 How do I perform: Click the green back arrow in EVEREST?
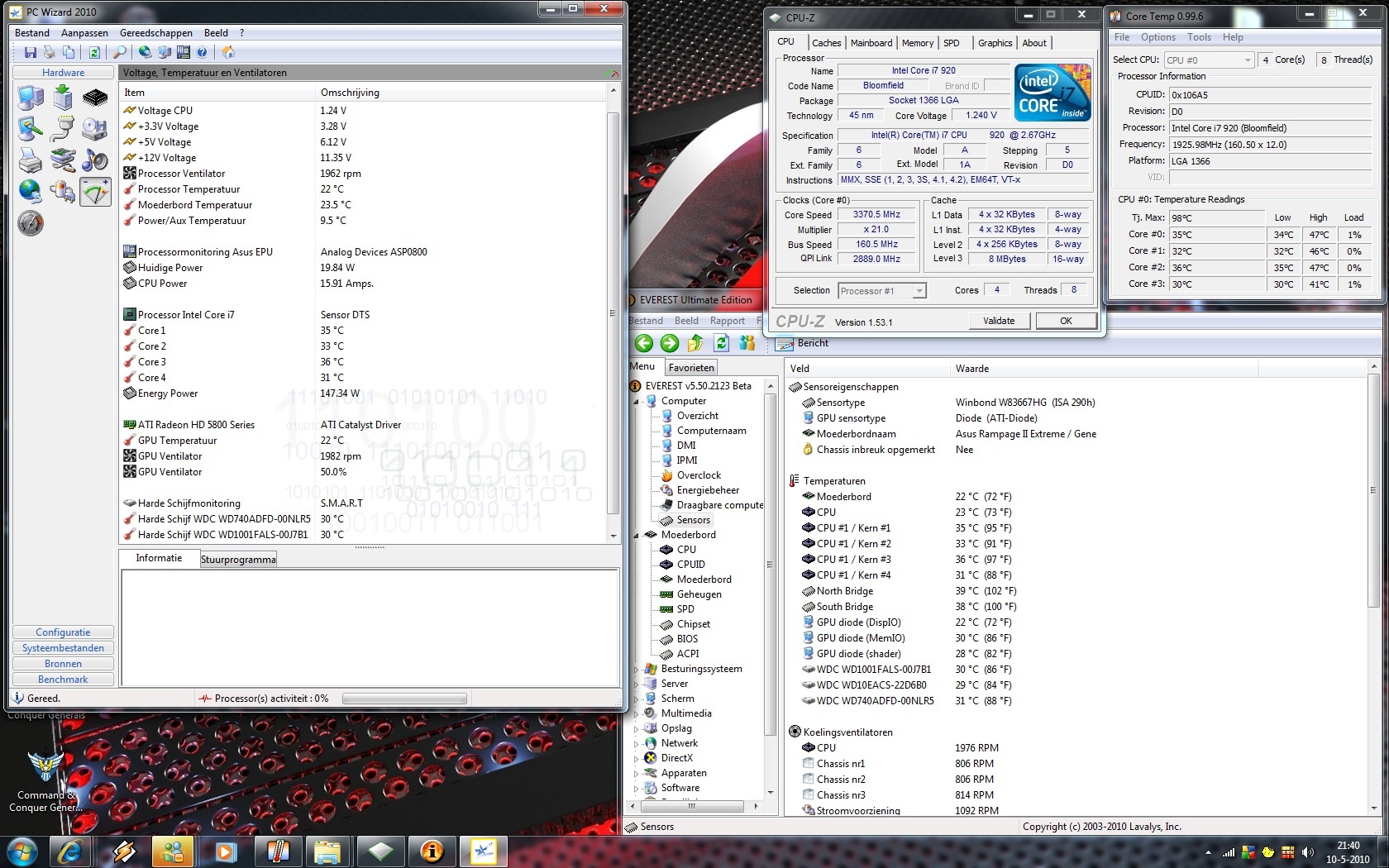tap(644, 343)
